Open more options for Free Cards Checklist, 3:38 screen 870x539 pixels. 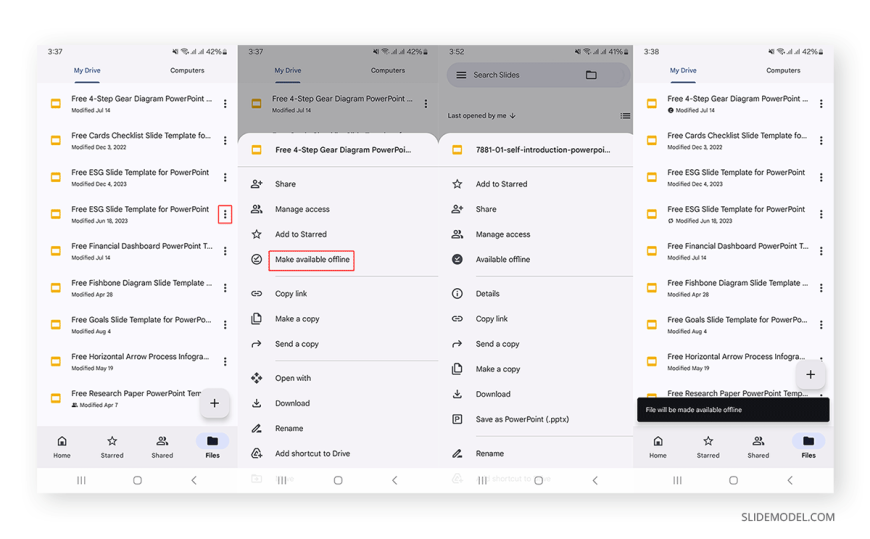821,140
